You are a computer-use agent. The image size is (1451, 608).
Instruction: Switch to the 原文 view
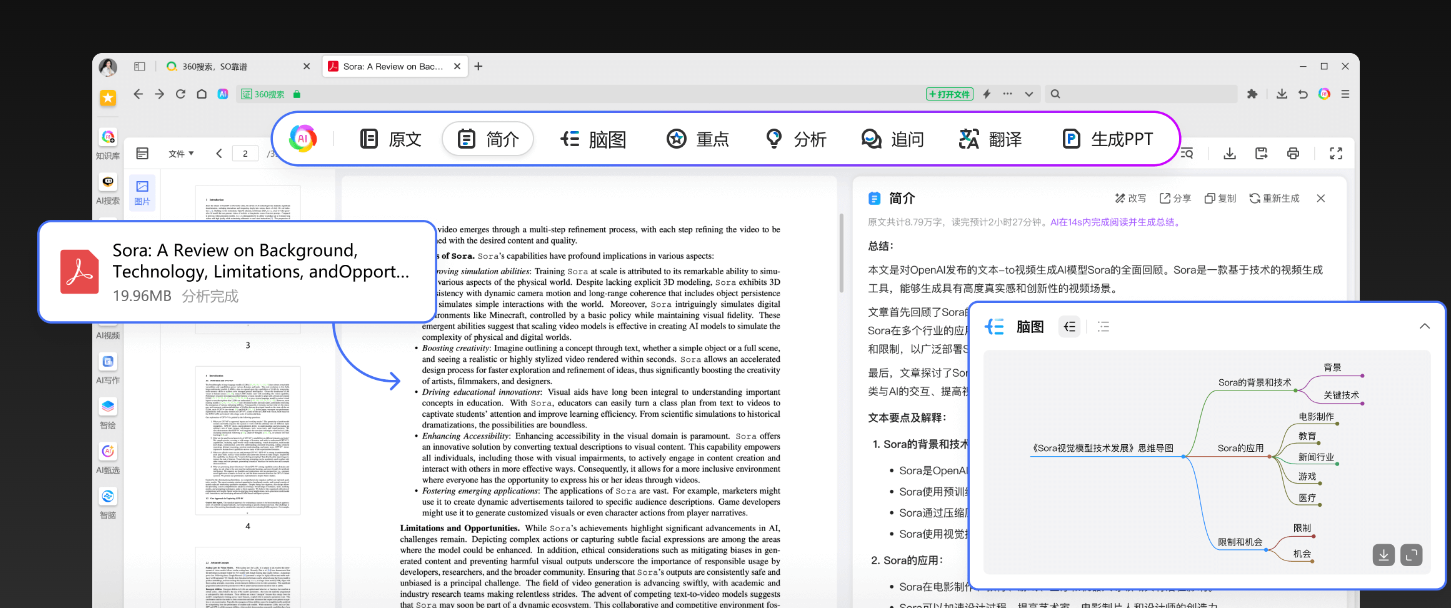click(x=390, y=139)
